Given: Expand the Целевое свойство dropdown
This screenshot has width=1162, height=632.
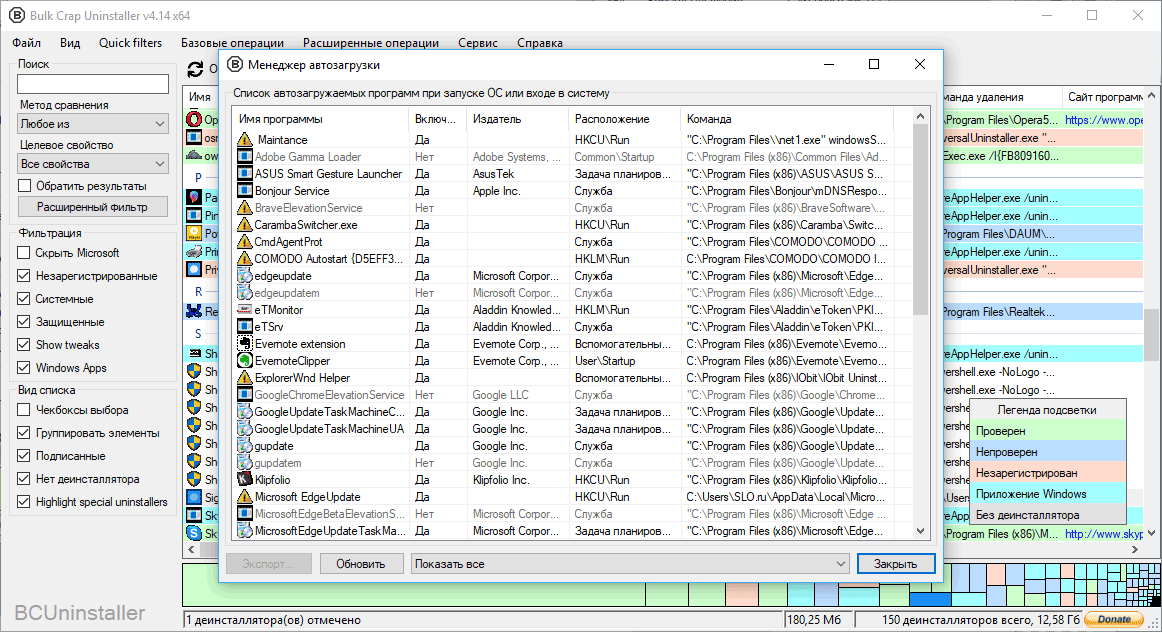Looking at the screenshot, I should 93,164.
